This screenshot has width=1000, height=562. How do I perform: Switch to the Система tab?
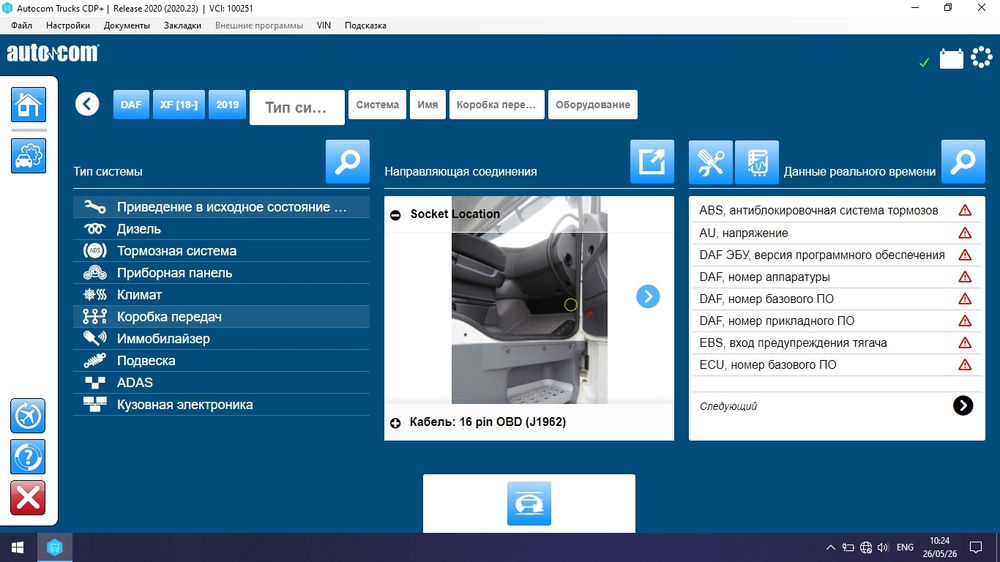coord(378,105)
